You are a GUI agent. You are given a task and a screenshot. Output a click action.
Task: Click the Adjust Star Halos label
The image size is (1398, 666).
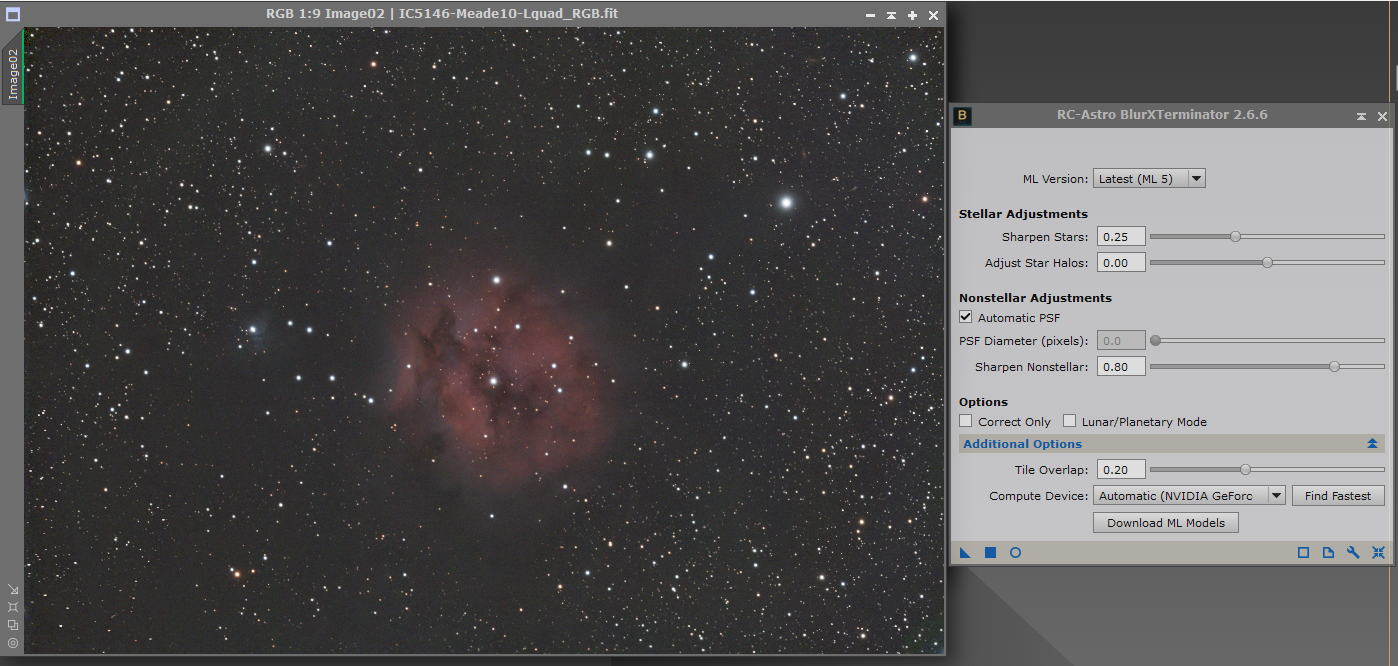click(1036, 263)
